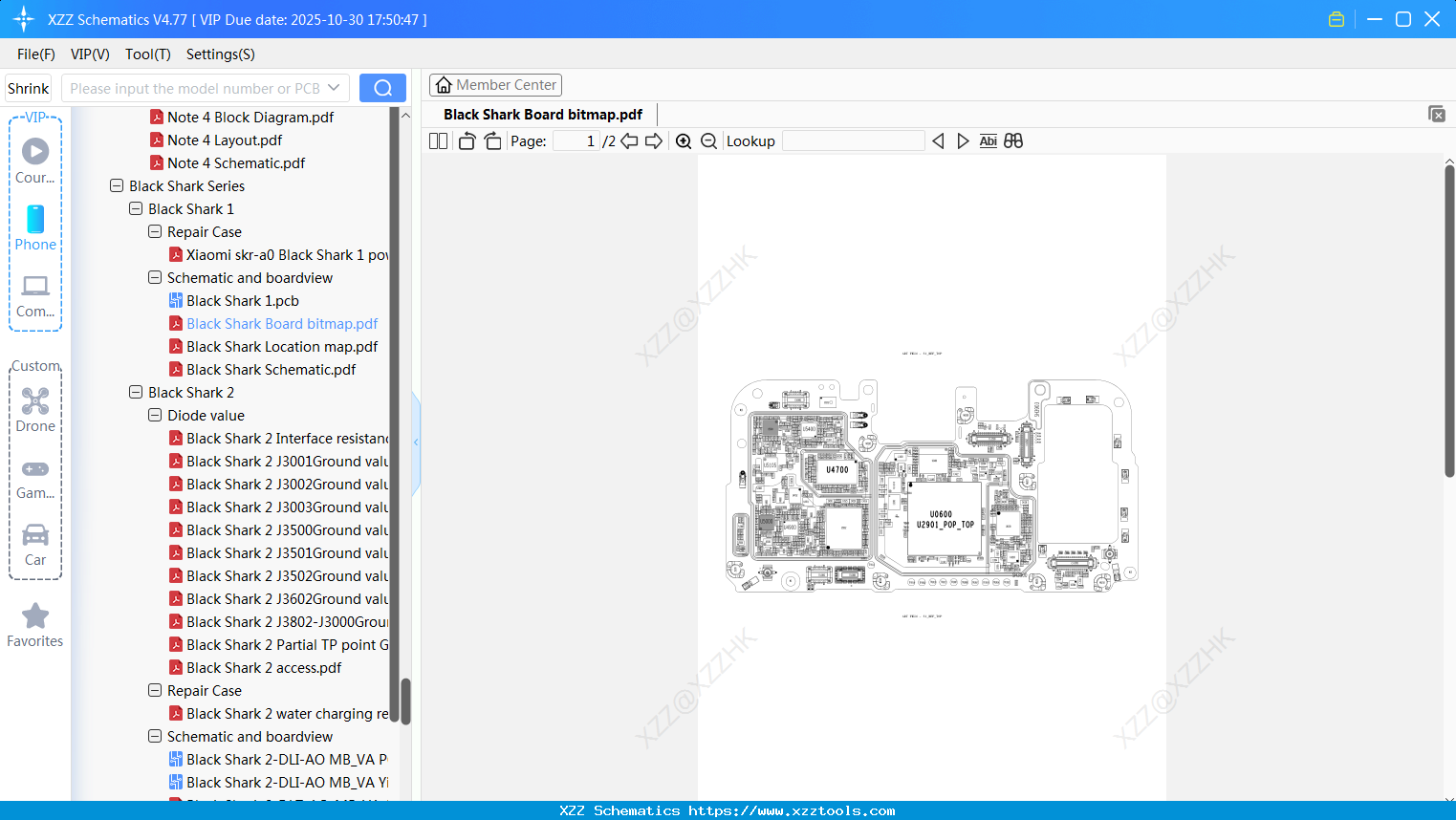The image size is (1456, 820).
Task: Toggle two-page layout view icon
Action: (438, 140)
